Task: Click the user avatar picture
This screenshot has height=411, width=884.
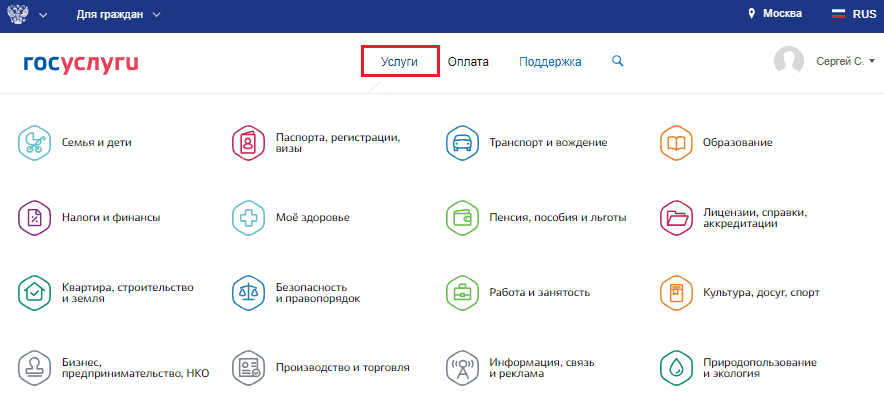Action: [x=789, y=61]
